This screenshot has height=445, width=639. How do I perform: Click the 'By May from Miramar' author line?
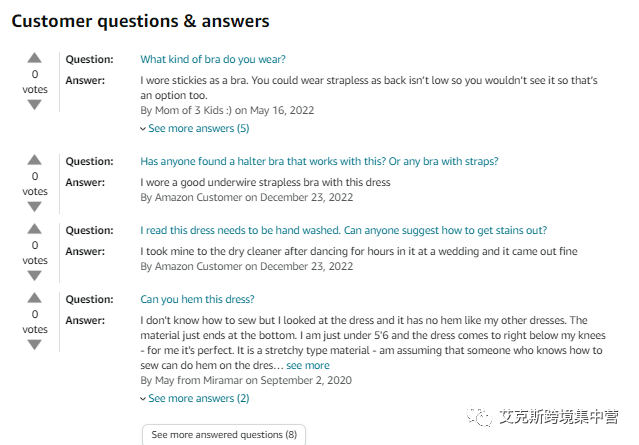click(x=246, y=380)
